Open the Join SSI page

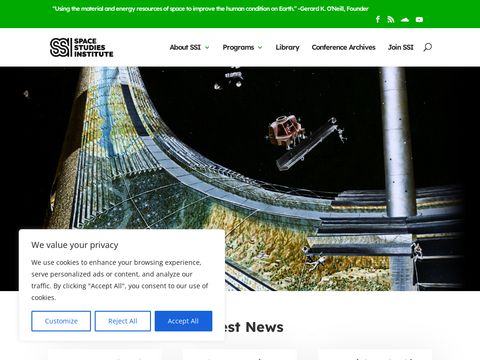(401, 47)
